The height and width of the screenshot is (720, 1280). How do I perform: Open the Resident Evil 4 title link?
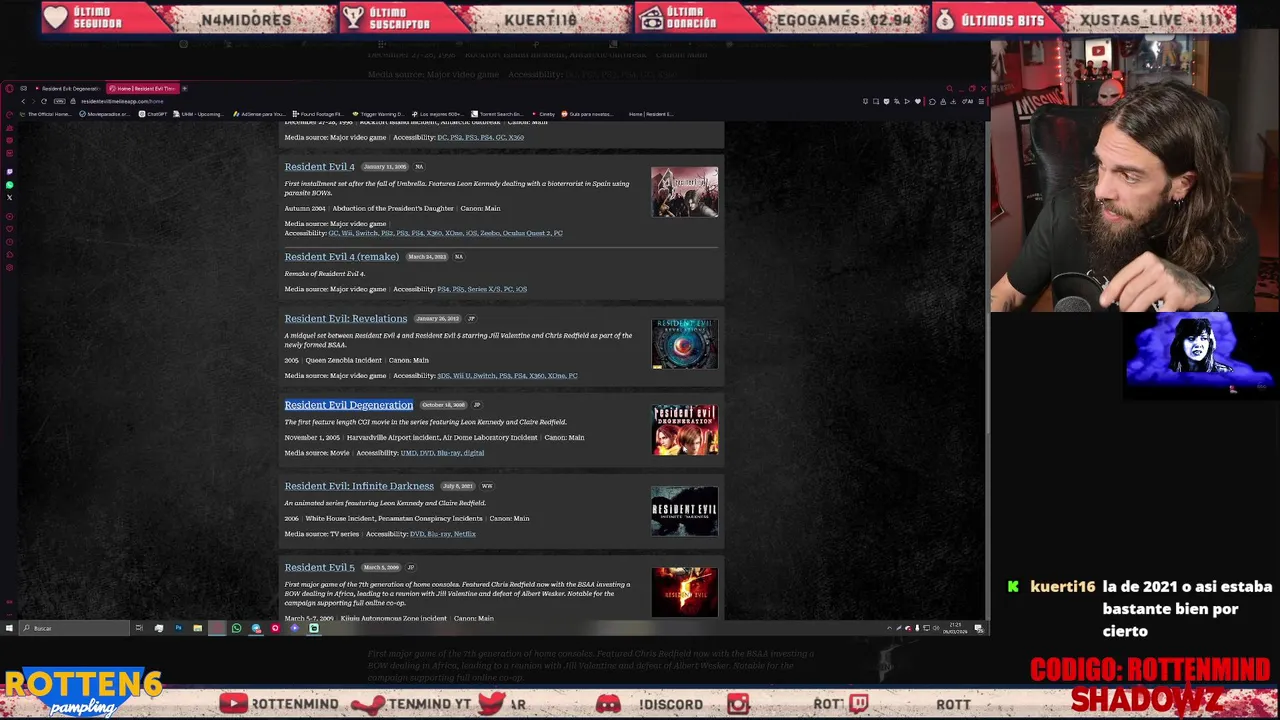(x=319, y=166)
